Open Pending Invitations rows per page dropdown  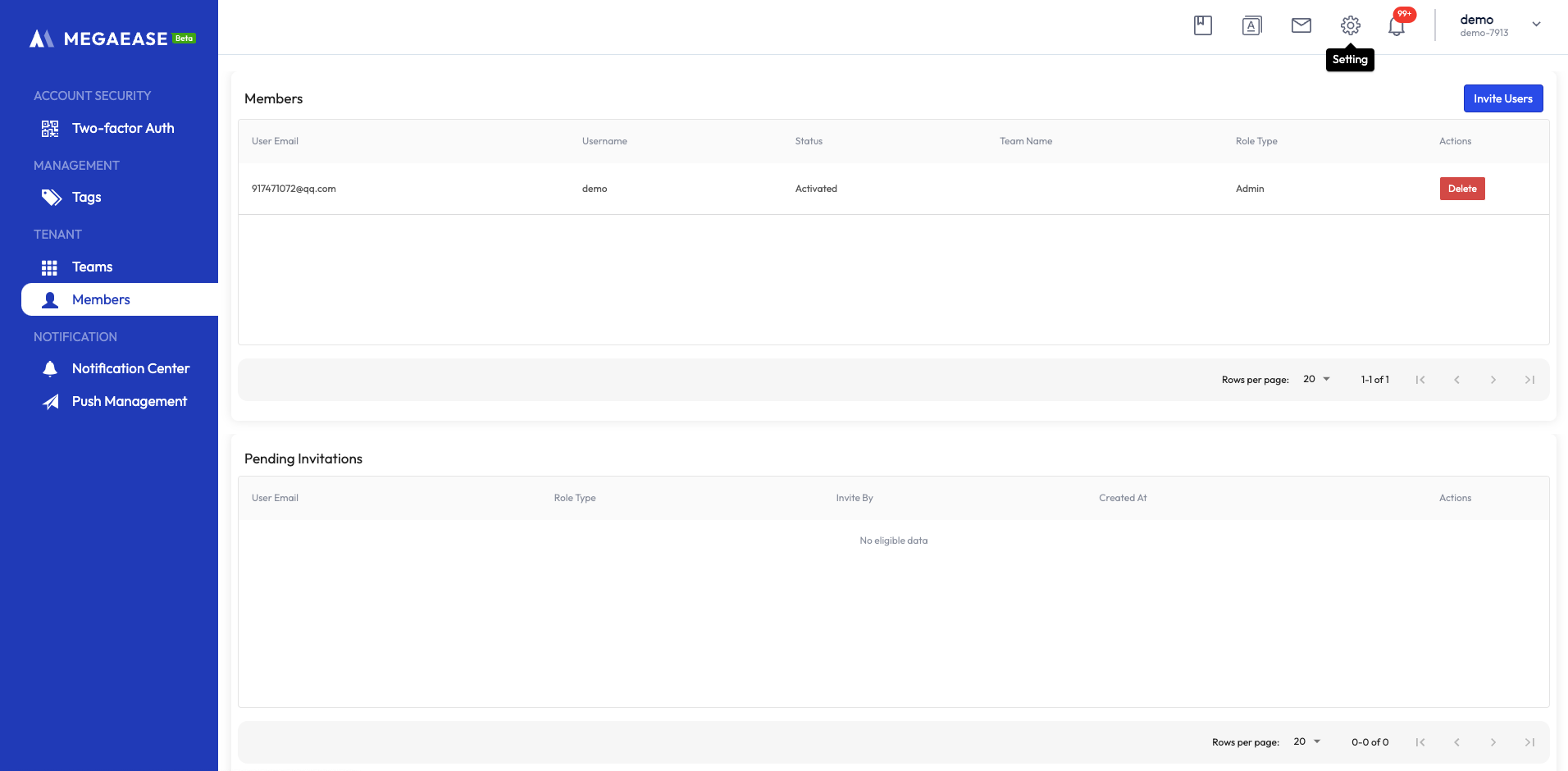(1306, 741)
